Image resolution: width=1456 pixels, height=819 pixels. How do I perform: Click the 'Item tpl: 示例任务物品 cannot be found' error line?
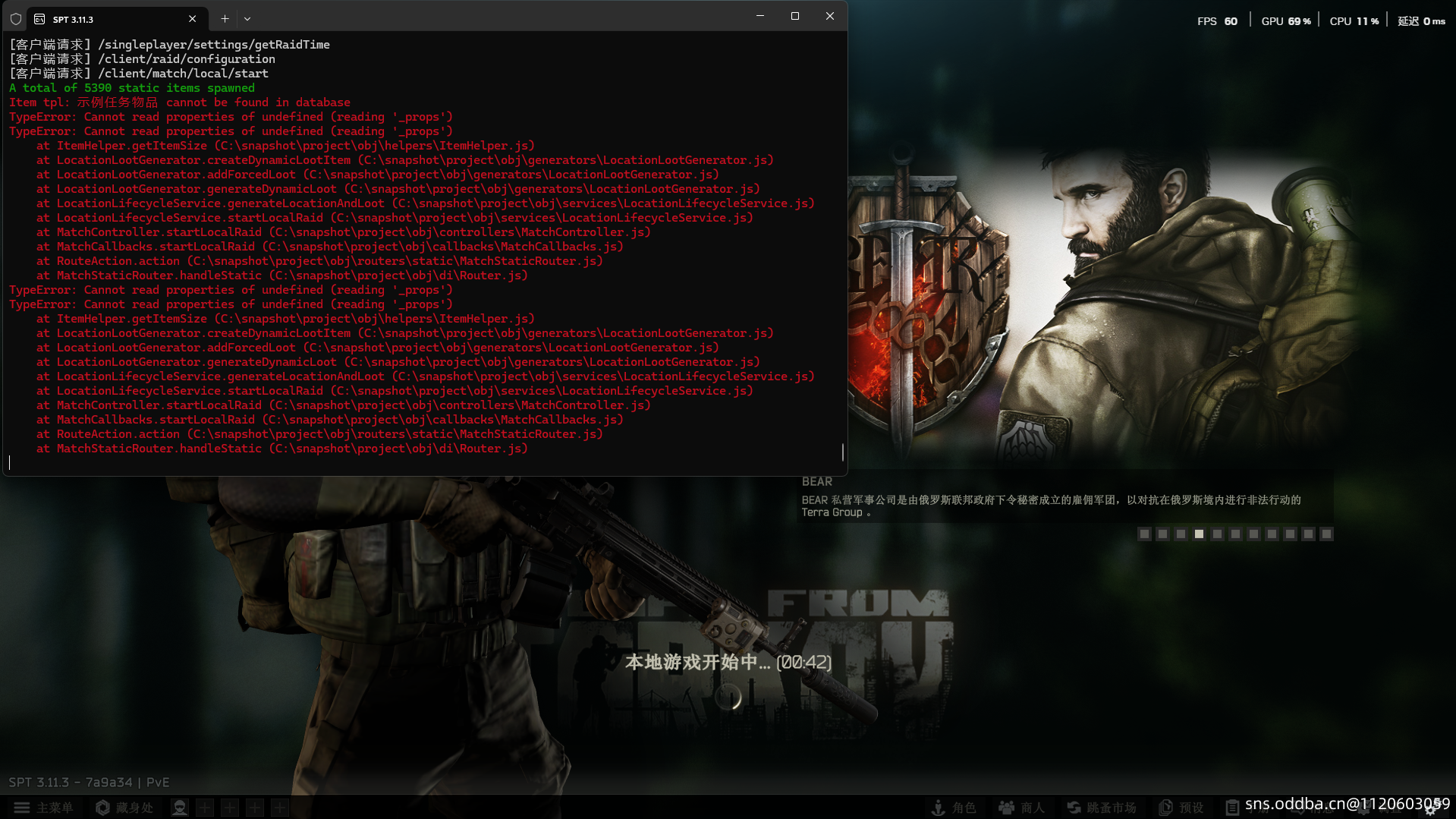coord(180,102)
